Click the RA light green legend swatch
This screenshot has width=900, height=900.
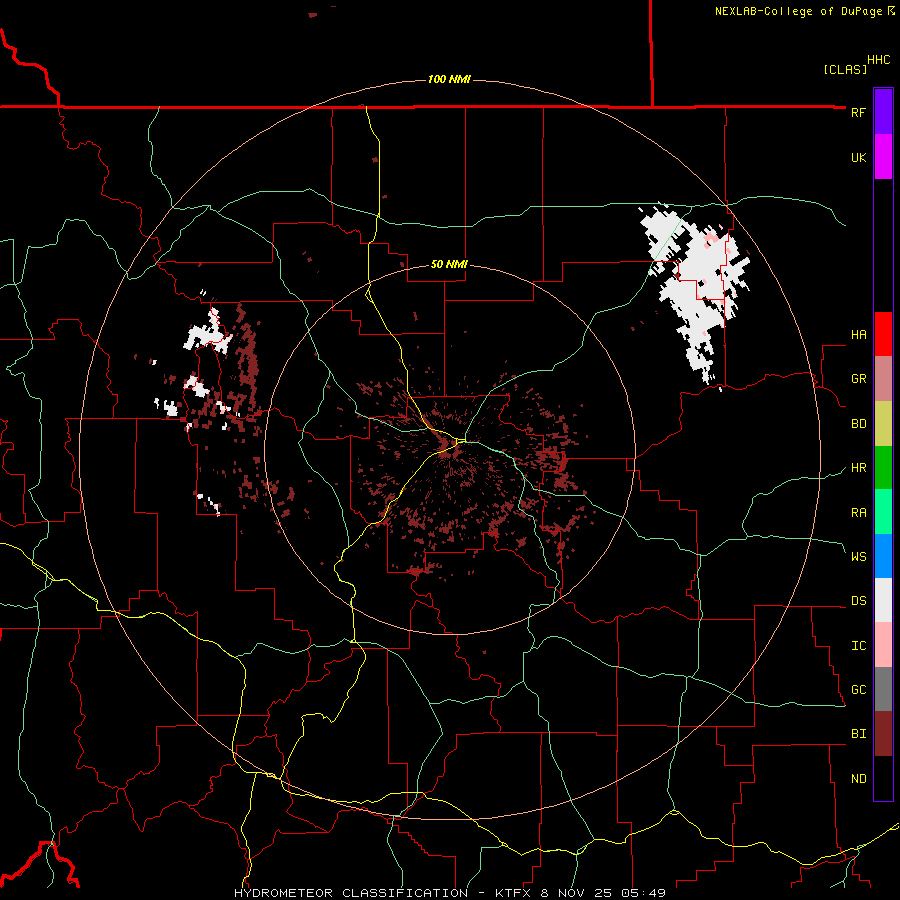click(883, 512)
